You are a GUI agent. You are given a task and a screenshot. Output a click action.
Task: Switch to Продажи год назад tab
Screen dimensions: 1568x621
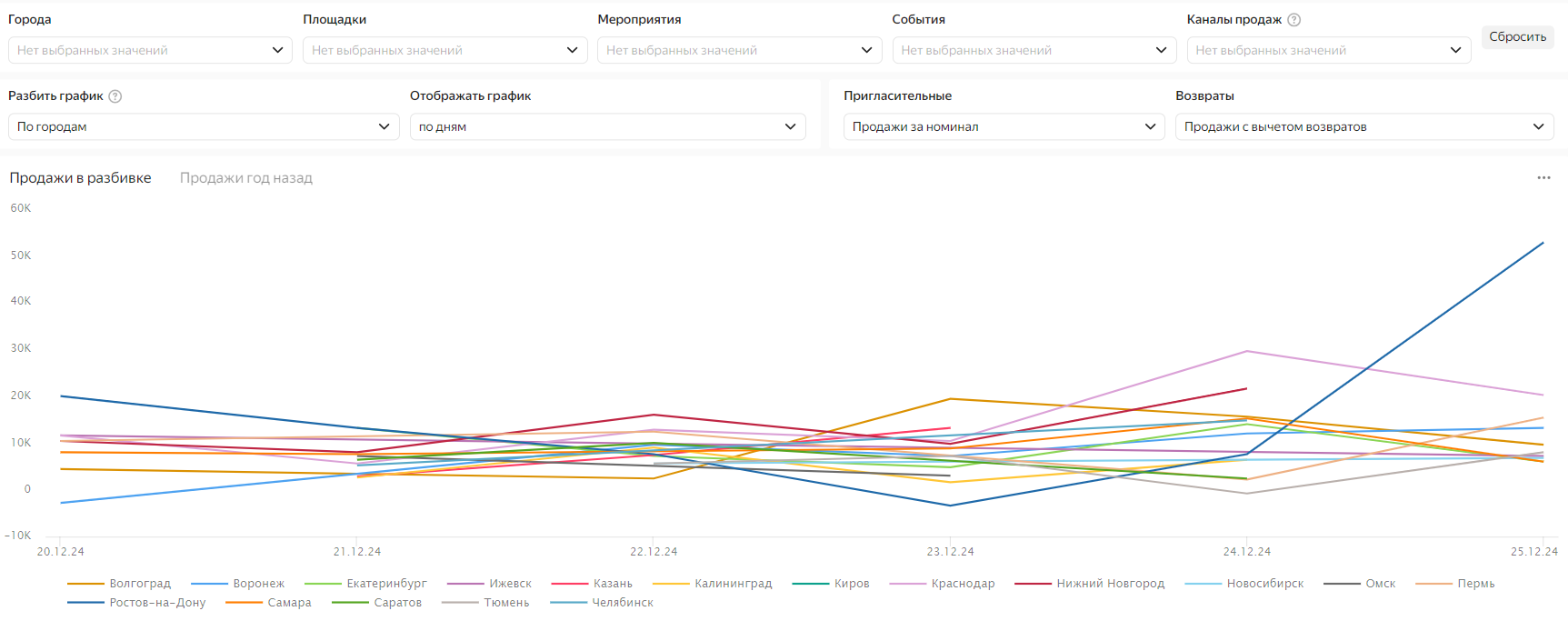(245, 178)
